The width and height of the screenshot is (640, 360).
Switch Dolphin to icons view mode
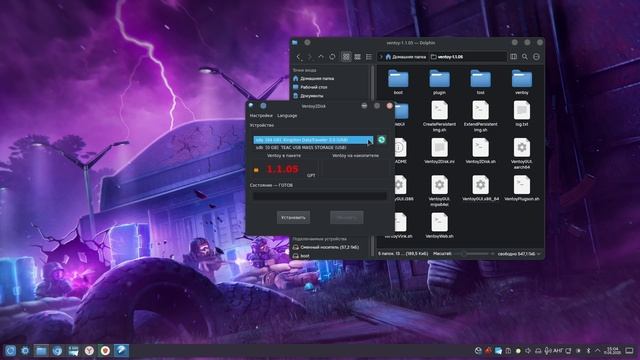[x=346, y=57]
